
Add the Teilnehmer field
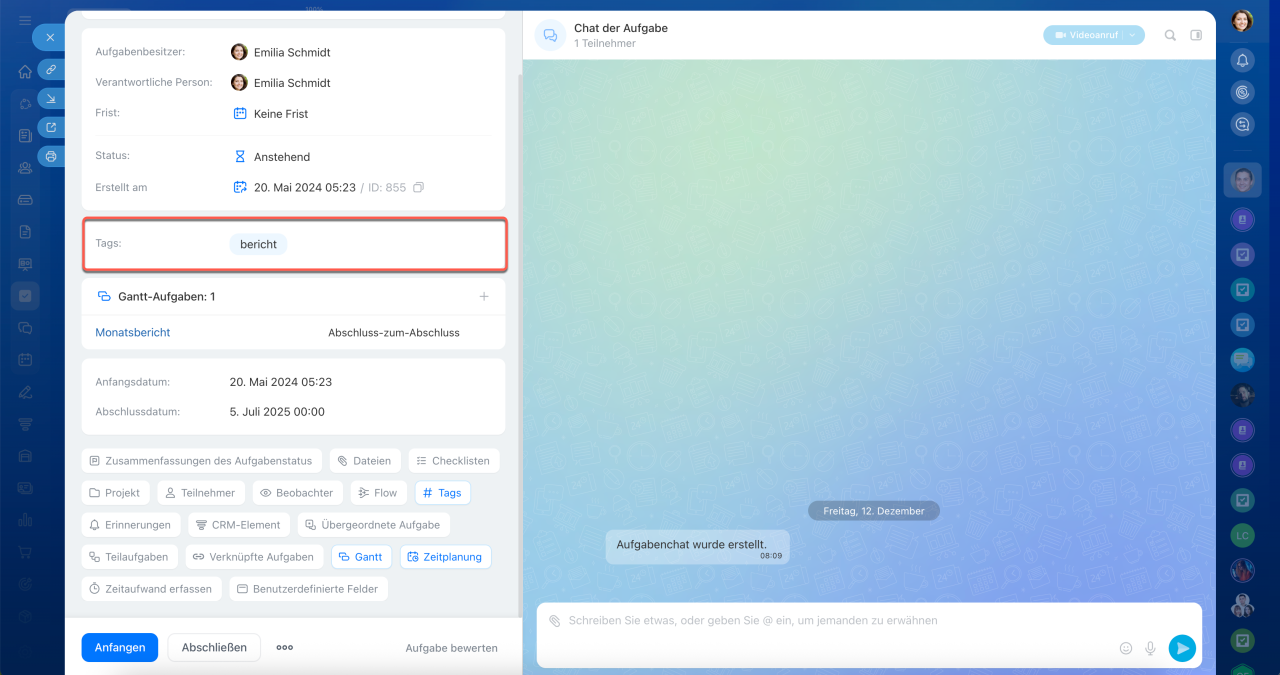(x=201, y=493)
